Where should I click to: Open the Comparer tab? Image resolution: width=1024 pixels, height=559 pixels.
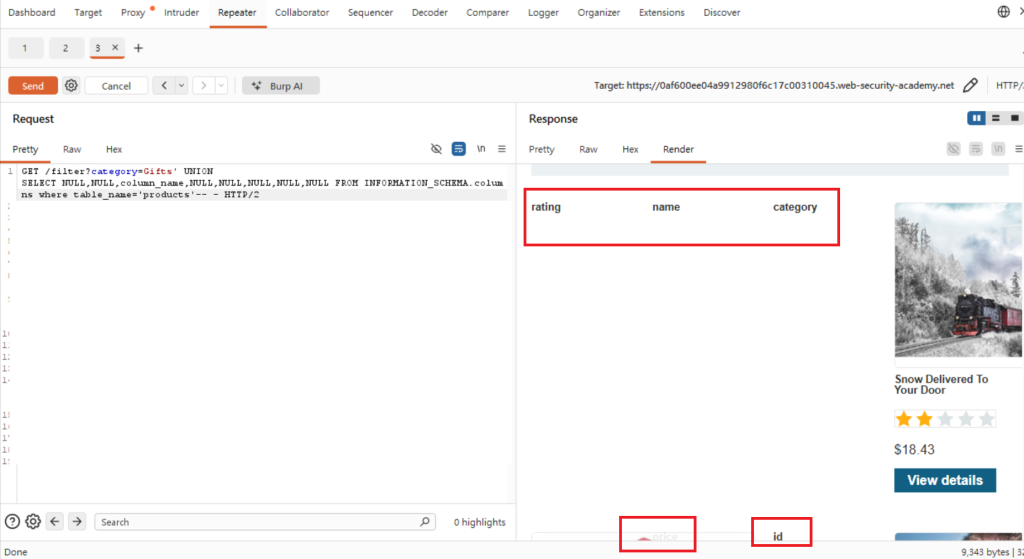487,12
